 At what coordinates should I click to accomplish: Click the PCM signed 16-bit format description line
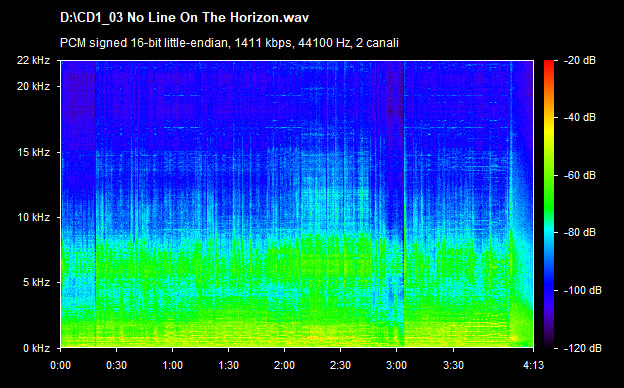(229, 43)
